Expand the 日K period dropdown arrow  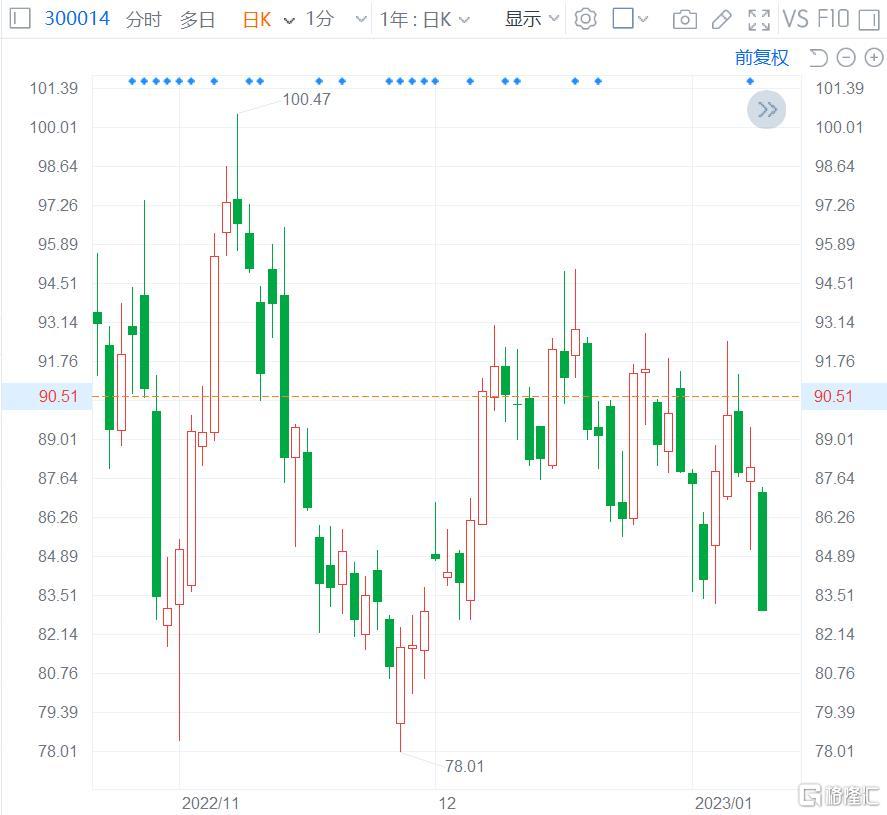289,21
